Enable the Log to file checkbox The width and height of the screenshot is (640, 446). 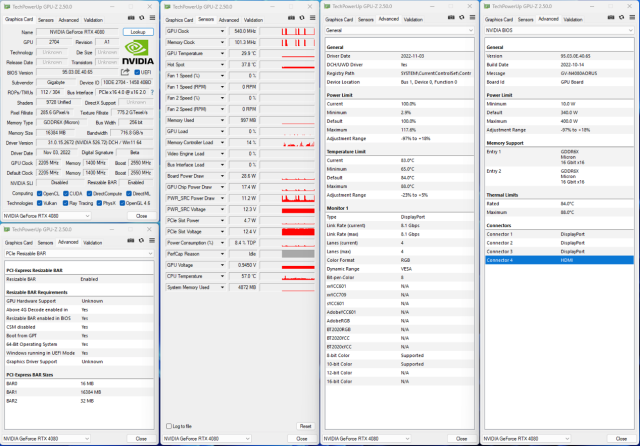(169, 426)
